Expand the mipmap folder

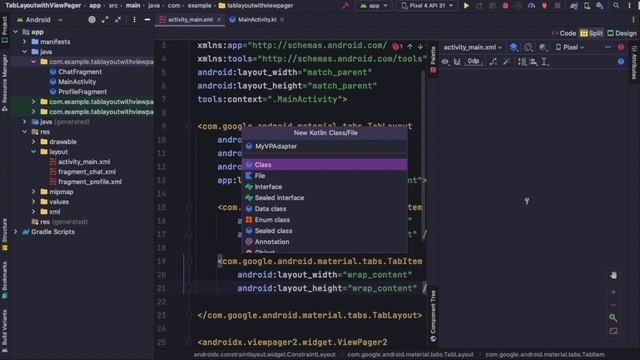tap(33, 192)
